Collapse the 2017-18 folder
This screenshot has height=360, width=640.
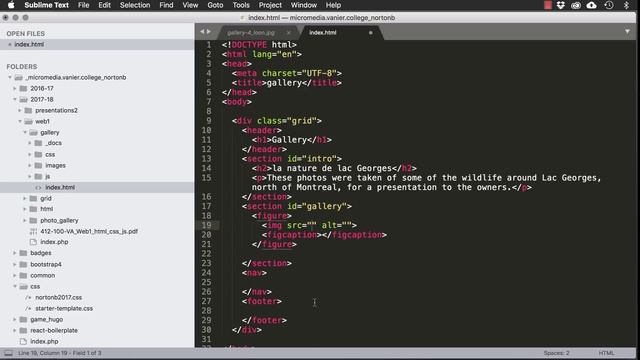[x=15, y=99]
